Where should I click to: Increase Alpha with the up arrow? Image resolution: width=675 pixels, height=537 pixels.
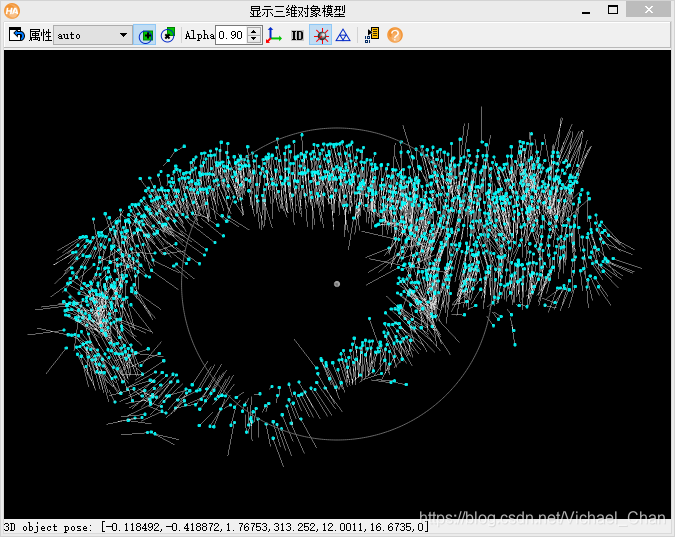[x=254, y=31]
